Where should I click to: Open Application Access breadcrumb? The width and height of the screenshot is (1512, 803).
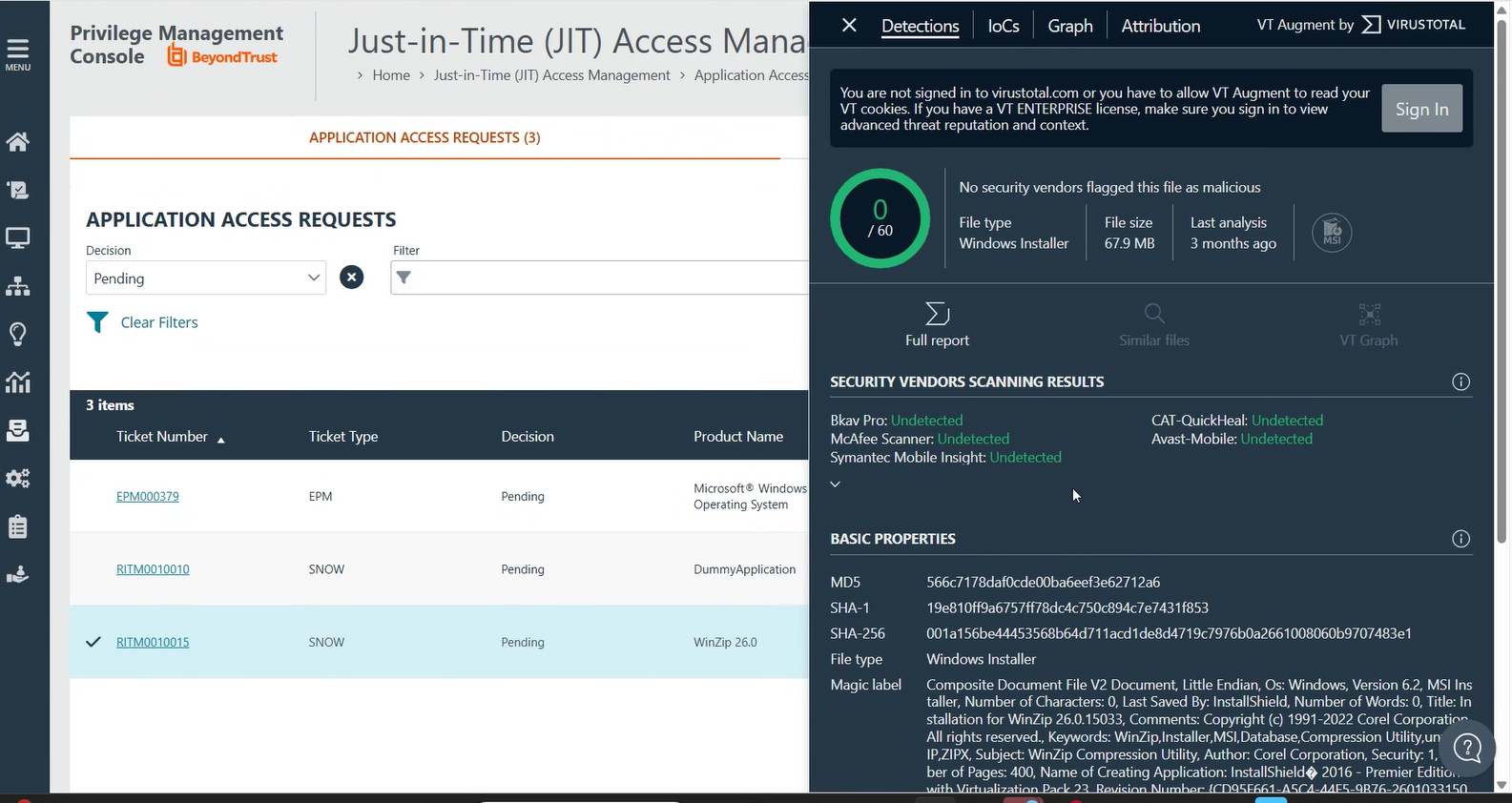[x=752, y=75]
